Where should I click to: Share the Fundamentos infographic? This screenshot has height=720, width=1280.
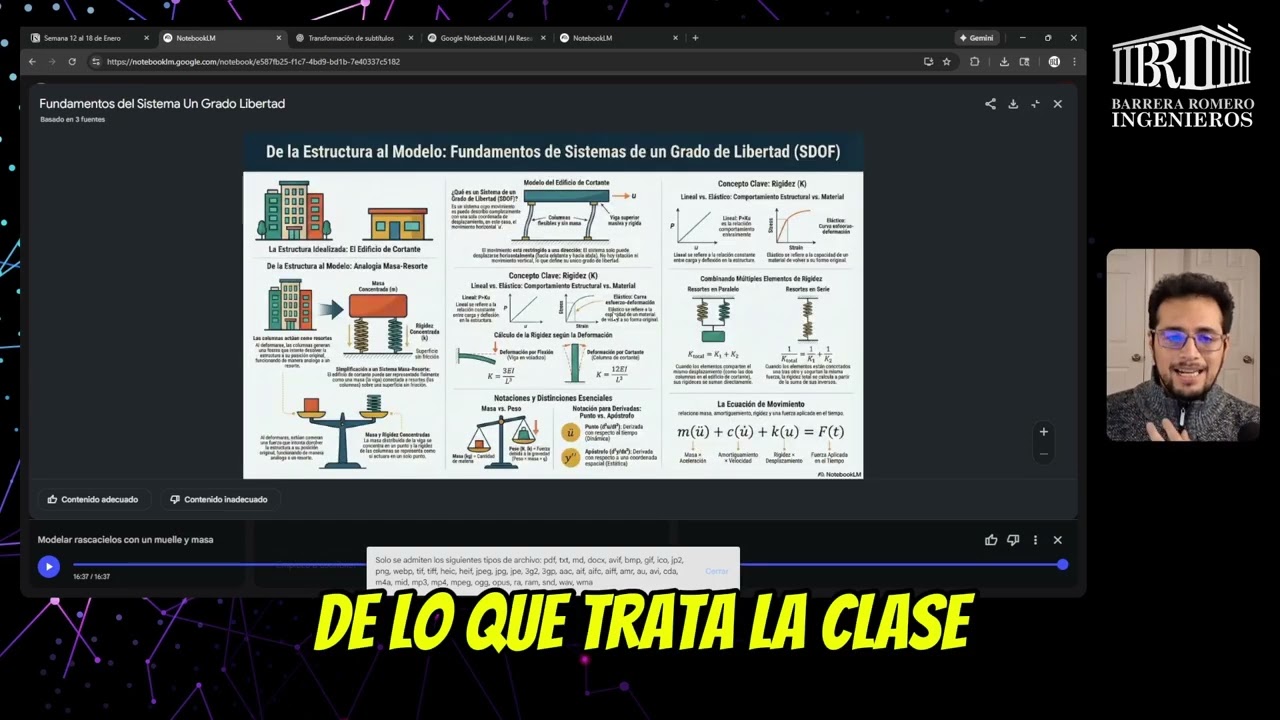(x=990, y=104)
